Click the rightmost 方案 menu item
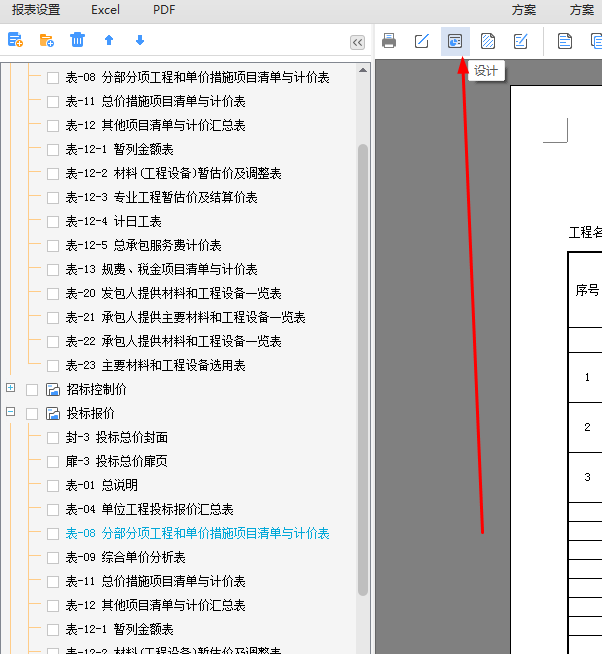 tap(582, 10)
